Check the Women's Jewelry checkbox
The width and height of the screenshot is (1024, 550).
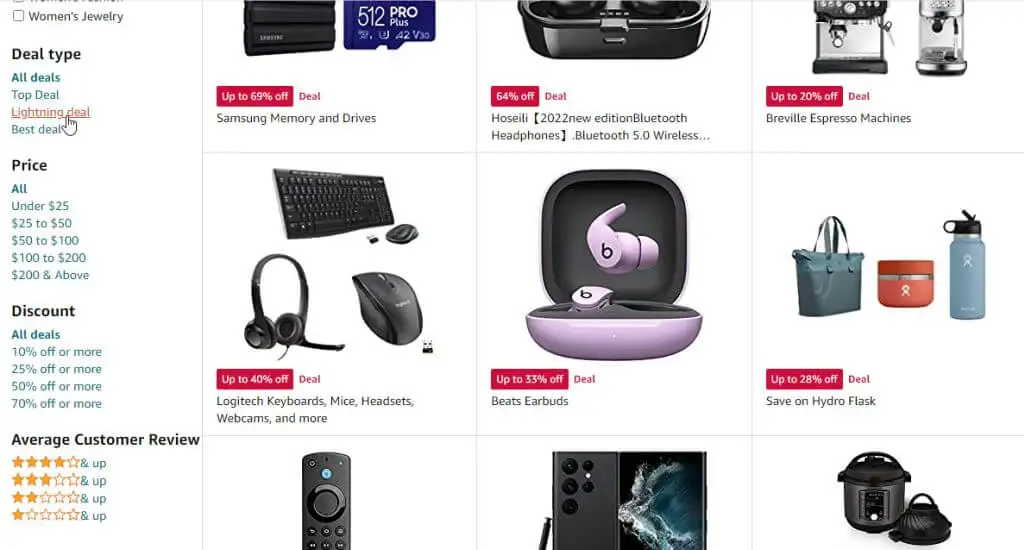coord(18,15)
